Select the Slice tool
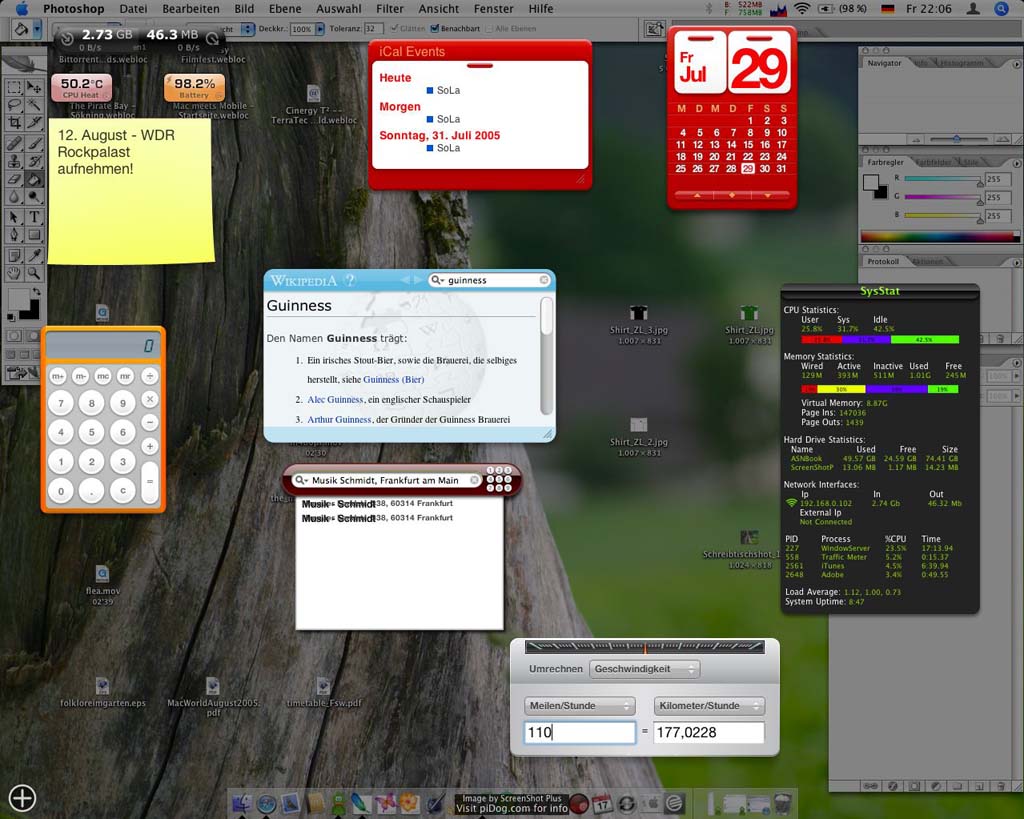The width and height of the screenshot is (1024, 819). [x=34, y=122]
